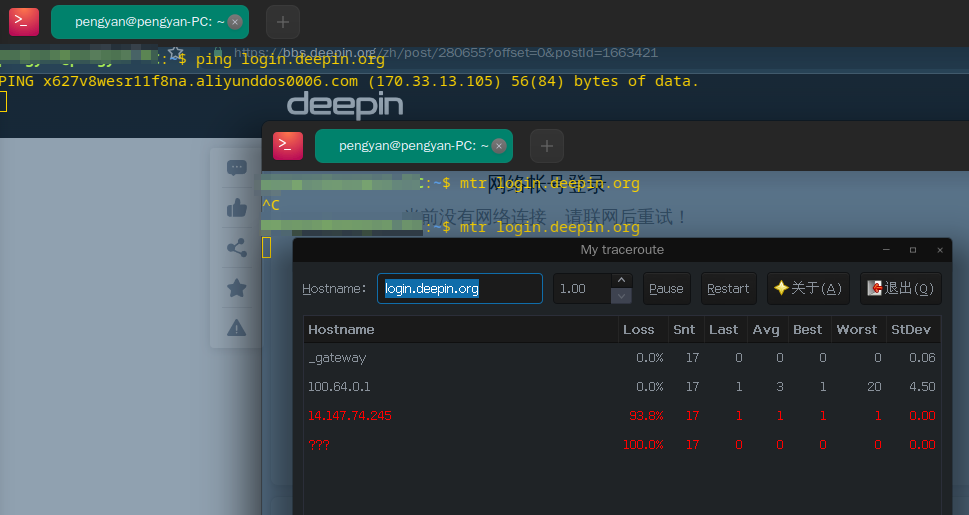
Task: Add new tab in back terminal window
Action: [283, 22]
